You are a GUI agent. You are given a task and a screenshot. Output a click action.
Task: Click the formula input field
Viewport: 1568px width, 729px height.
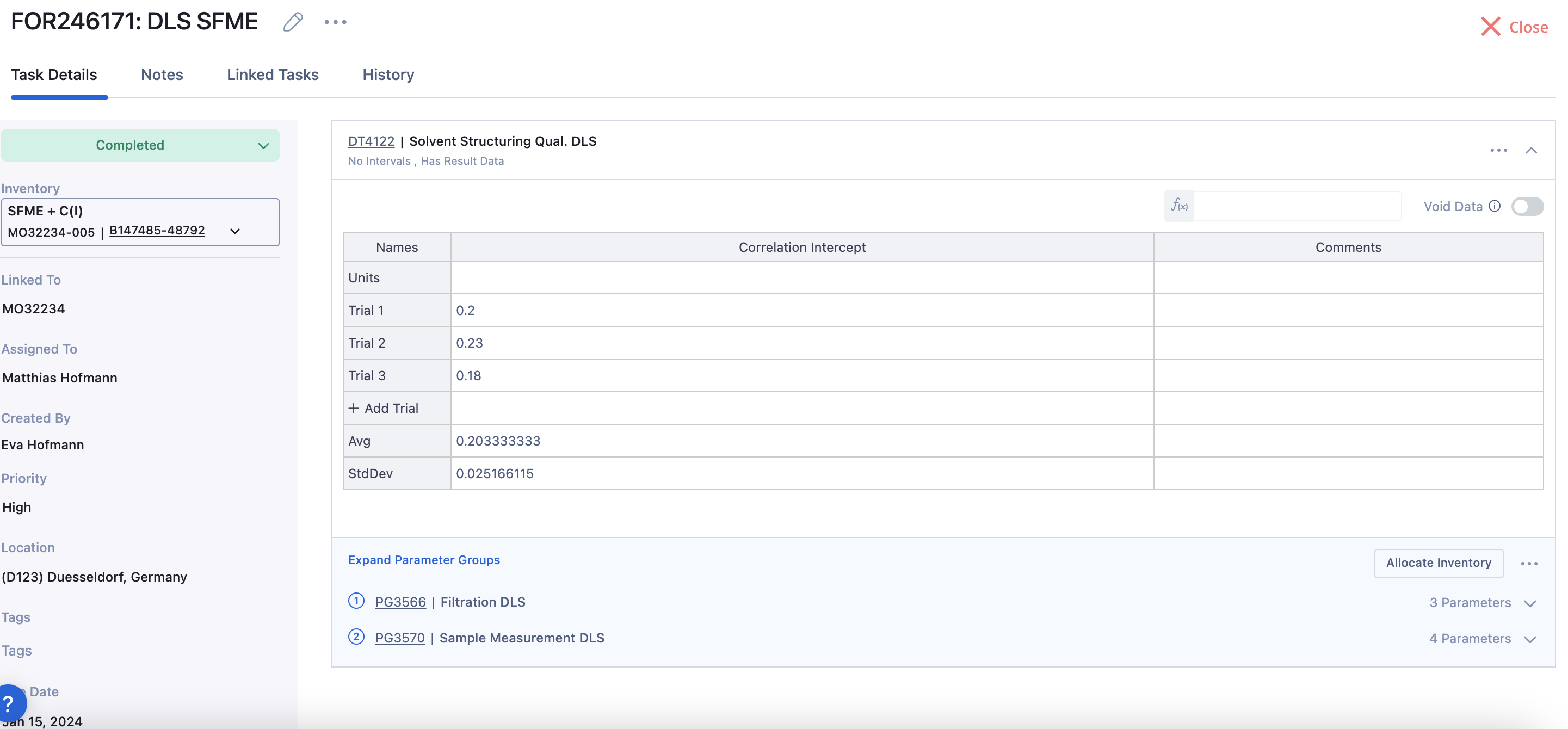(x=1297, y=206)
